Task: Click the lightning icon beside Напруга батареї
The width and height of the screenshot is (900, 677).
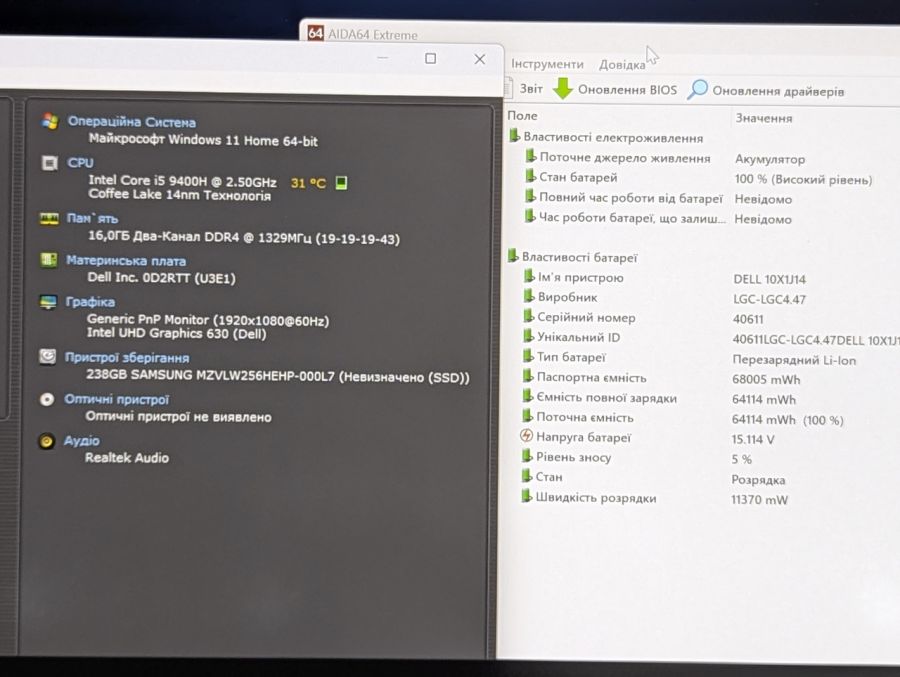Action: (x=526, y=436)
